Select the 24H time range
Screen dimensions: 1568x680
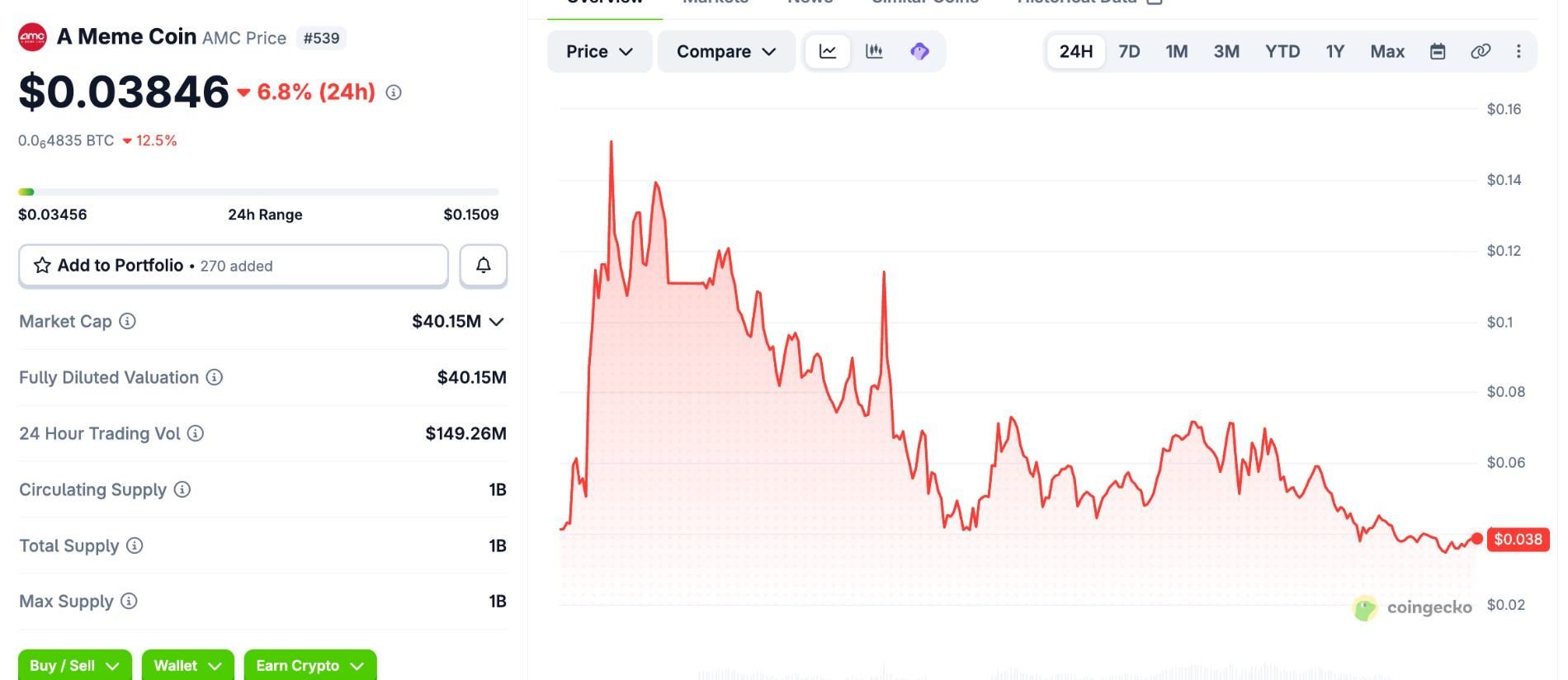tap(1076, 52)
